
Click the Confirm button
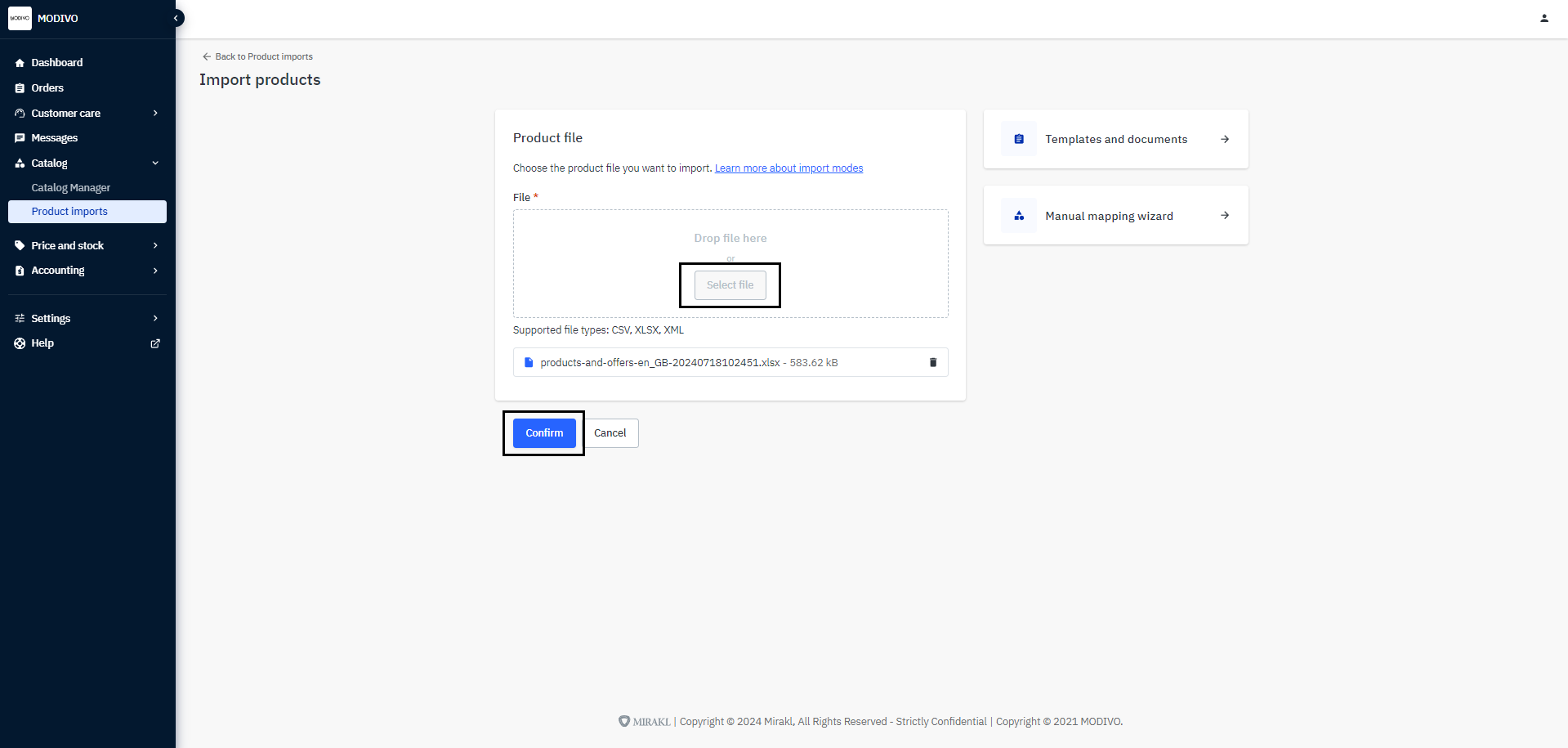[x=544, y=433]
